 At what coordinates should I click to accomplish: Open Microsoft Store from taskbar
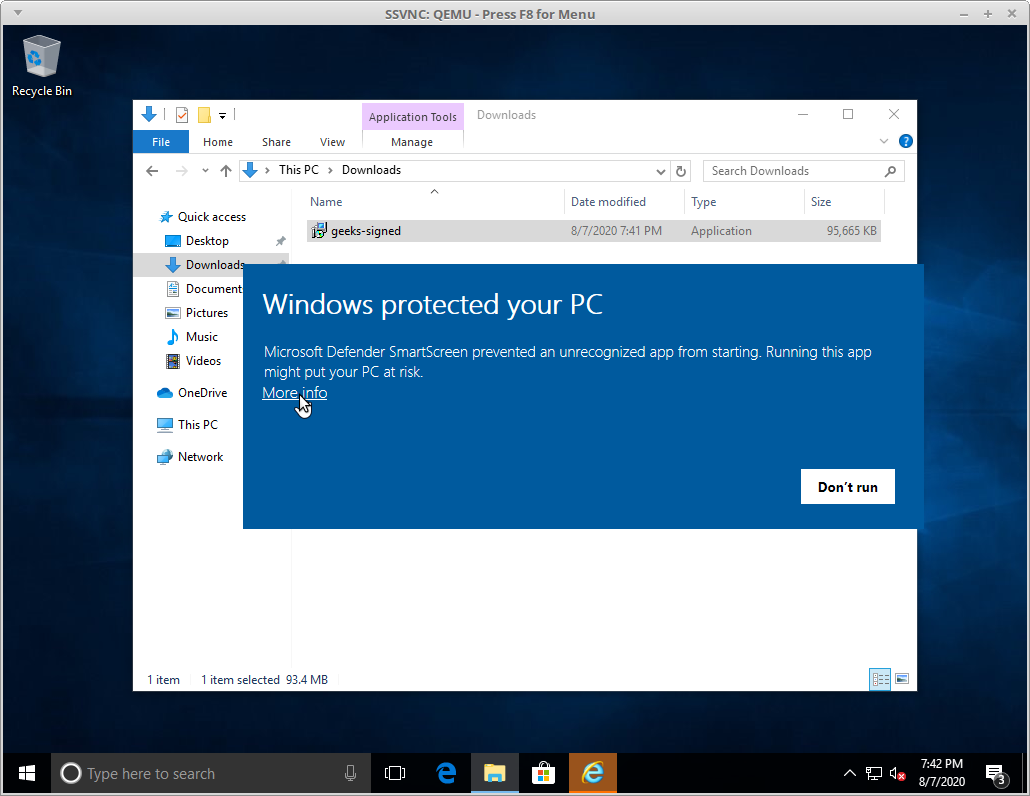pos(543,774)
